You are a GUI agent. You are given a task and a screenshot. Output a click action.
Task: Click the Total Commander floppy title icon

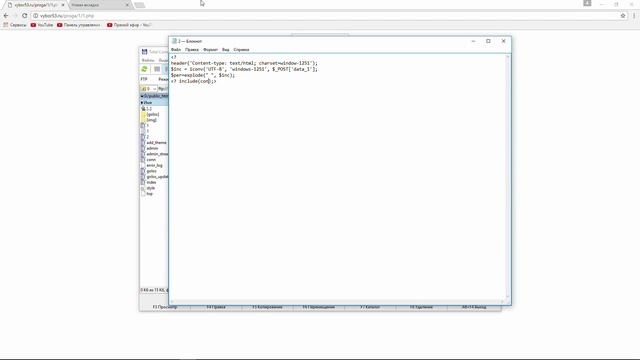click(144, 52)
